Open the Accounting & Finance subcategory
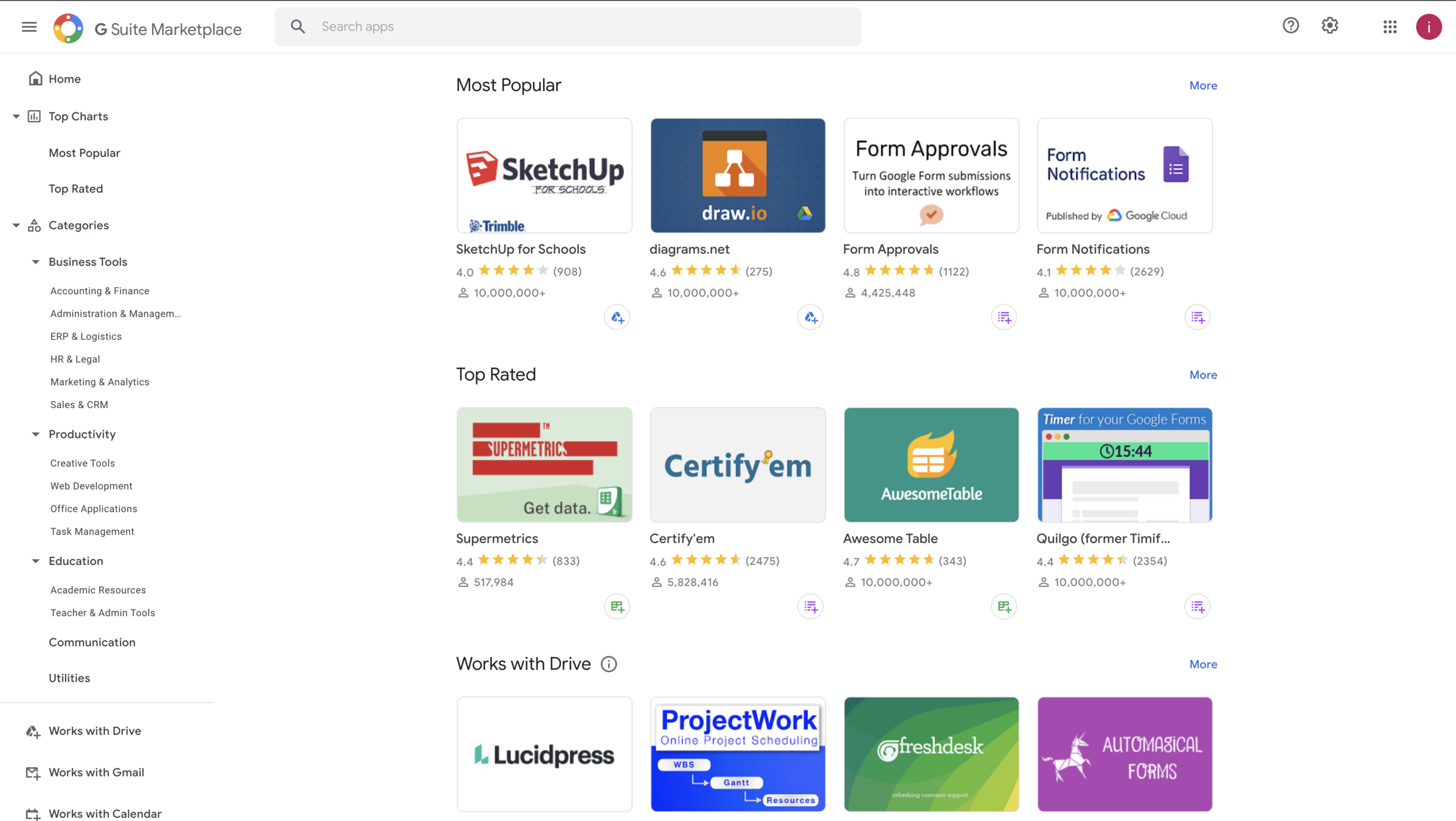 [100, 291]
